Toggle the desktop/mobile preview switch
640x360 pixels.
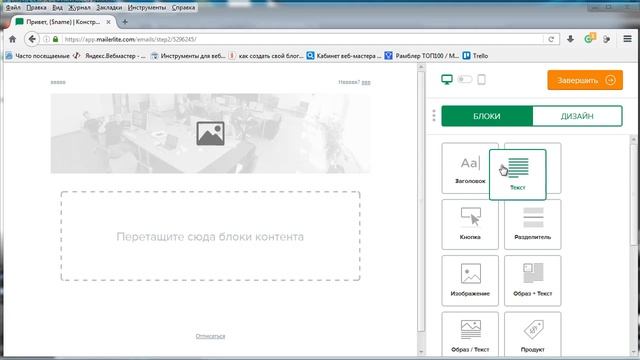coord(465,79)
